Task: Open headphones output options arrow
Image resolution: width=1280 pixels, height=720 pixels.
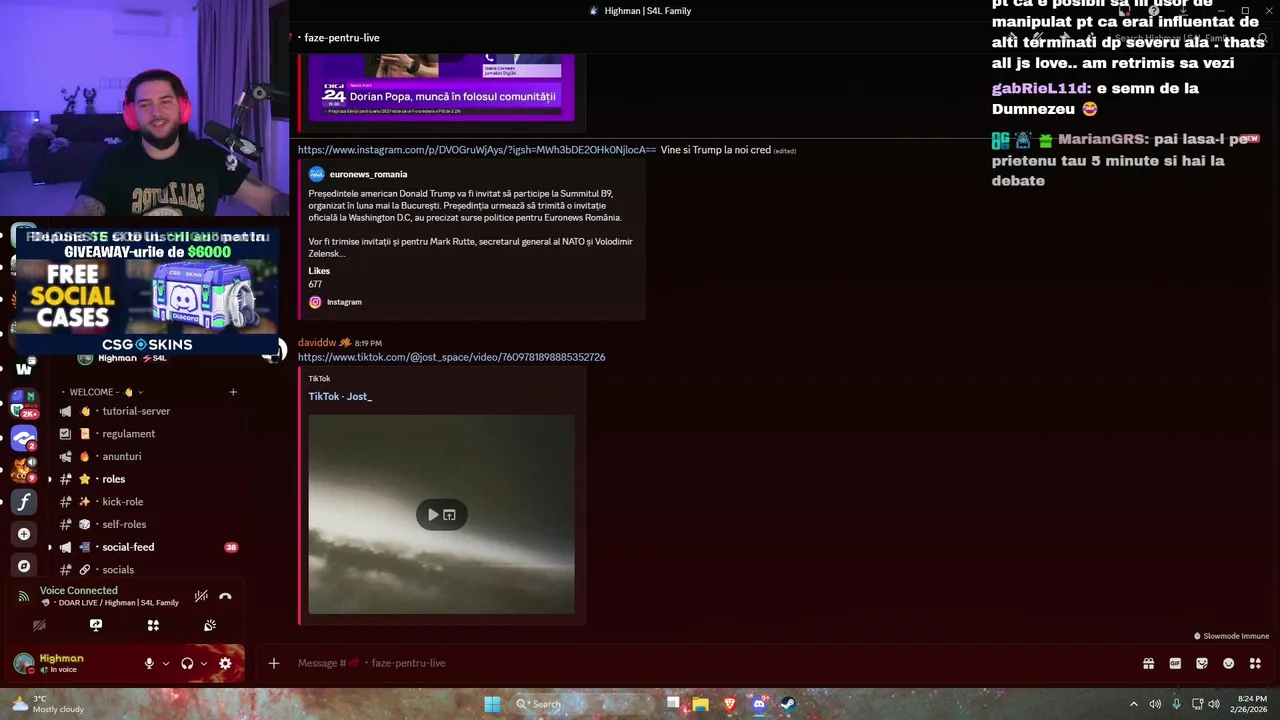Action: click(204, 663)
